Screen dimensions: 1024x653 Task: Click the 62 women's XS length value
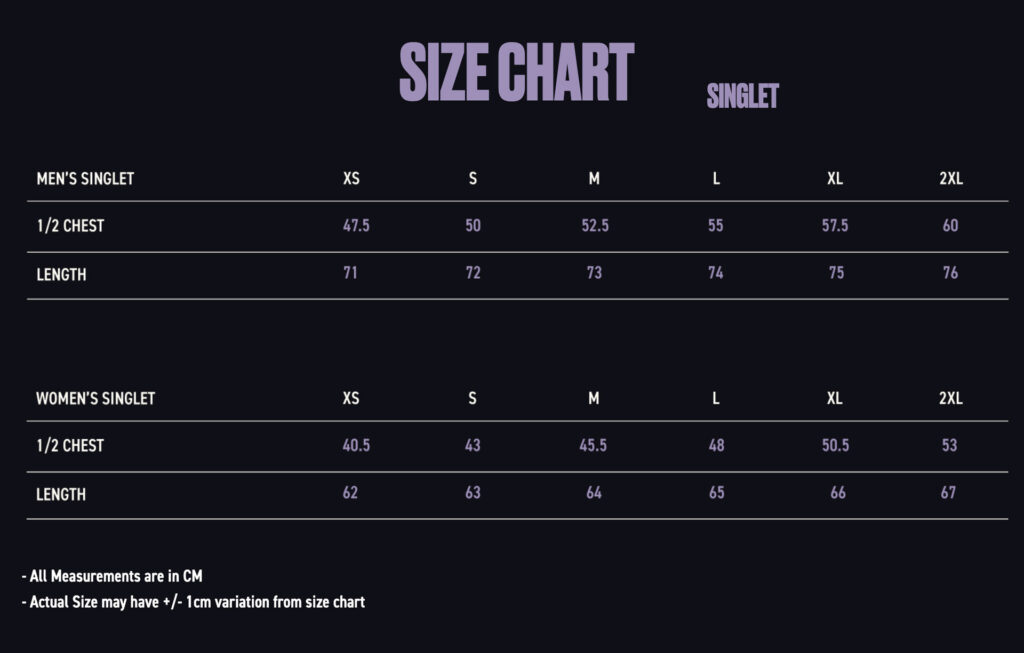350,493
